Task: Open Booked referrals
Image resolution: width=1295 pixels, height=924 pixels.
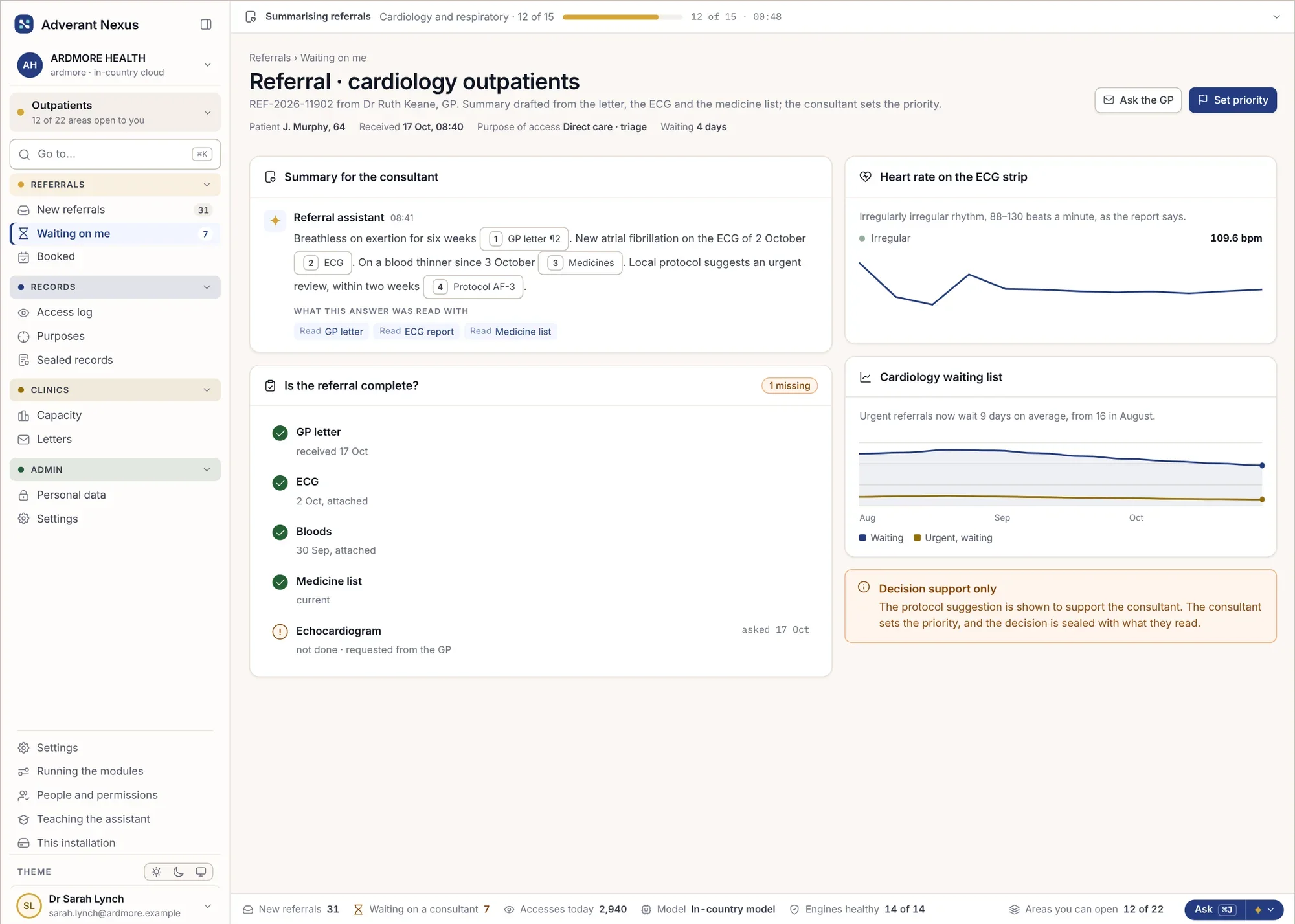Action: [115, 256]
